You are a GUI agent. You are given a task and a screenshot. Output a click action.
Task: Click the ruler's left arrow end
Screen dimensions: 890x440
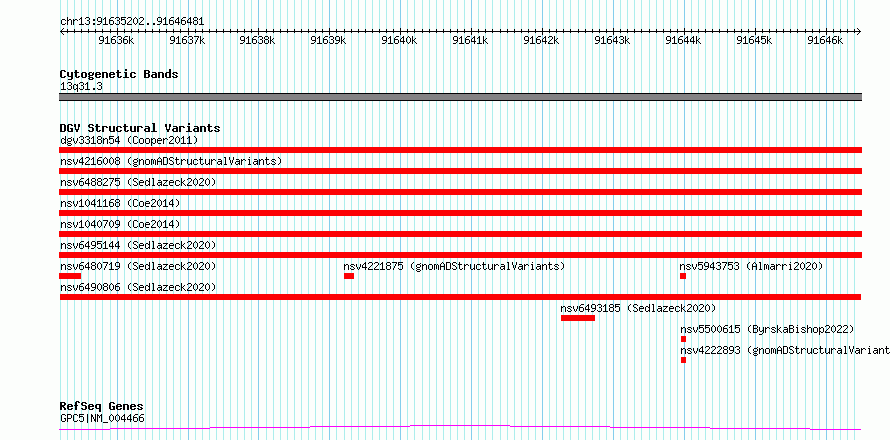pos(62,32)
